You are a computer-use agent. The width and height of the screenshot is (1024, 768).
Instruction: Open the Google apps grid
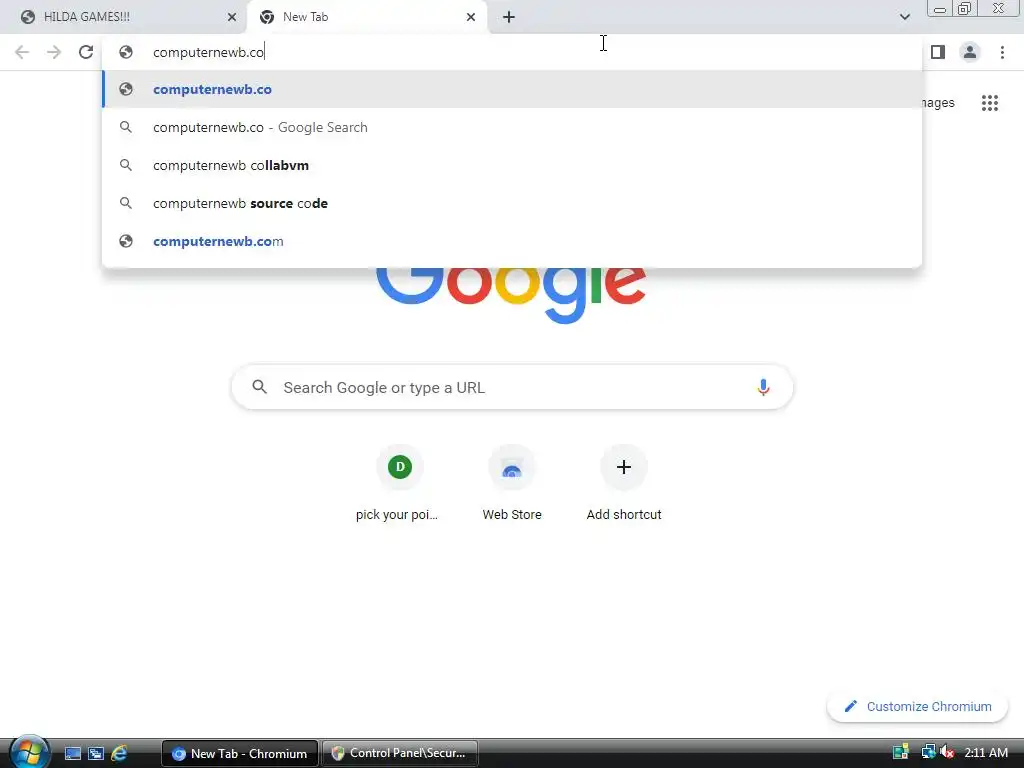click(x=990, y=103)
